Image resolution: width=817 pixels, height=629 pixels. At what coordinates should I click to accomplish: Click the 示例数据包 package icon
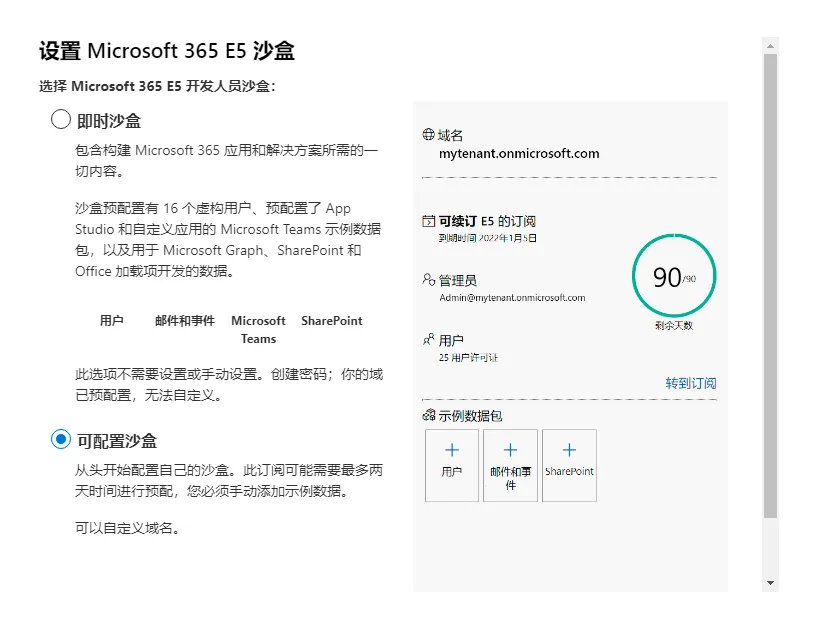pyautogui.click(x=429, y=415)
